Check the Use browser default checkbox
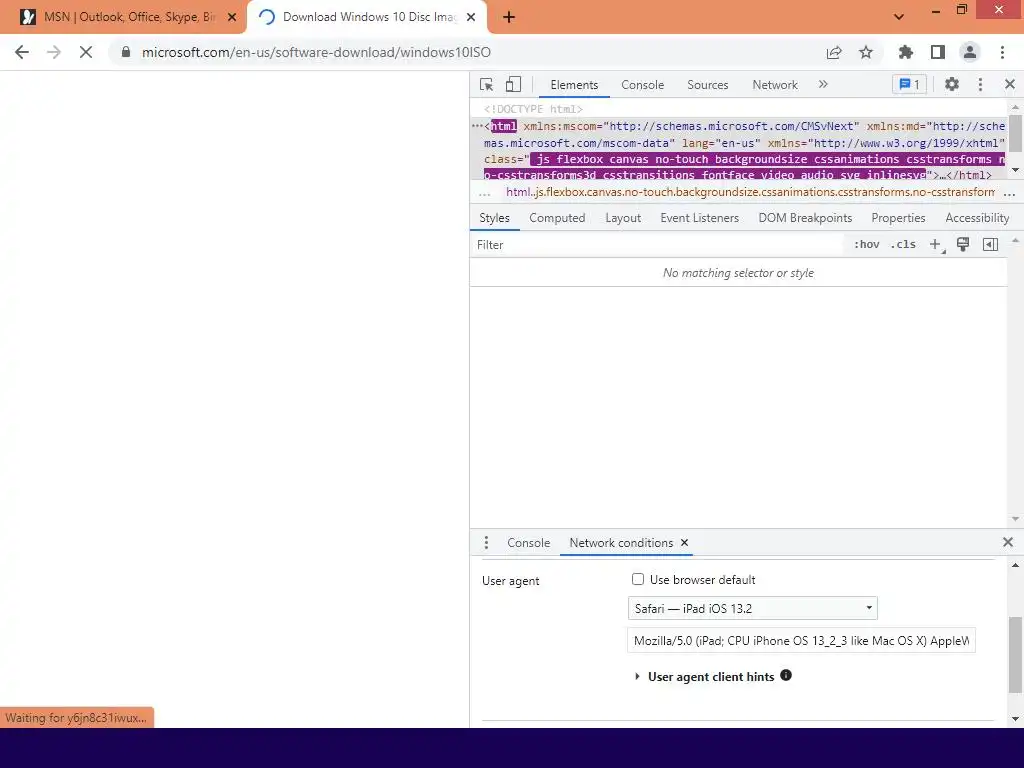Screen dimensions: 1024x768 [638, 579]
